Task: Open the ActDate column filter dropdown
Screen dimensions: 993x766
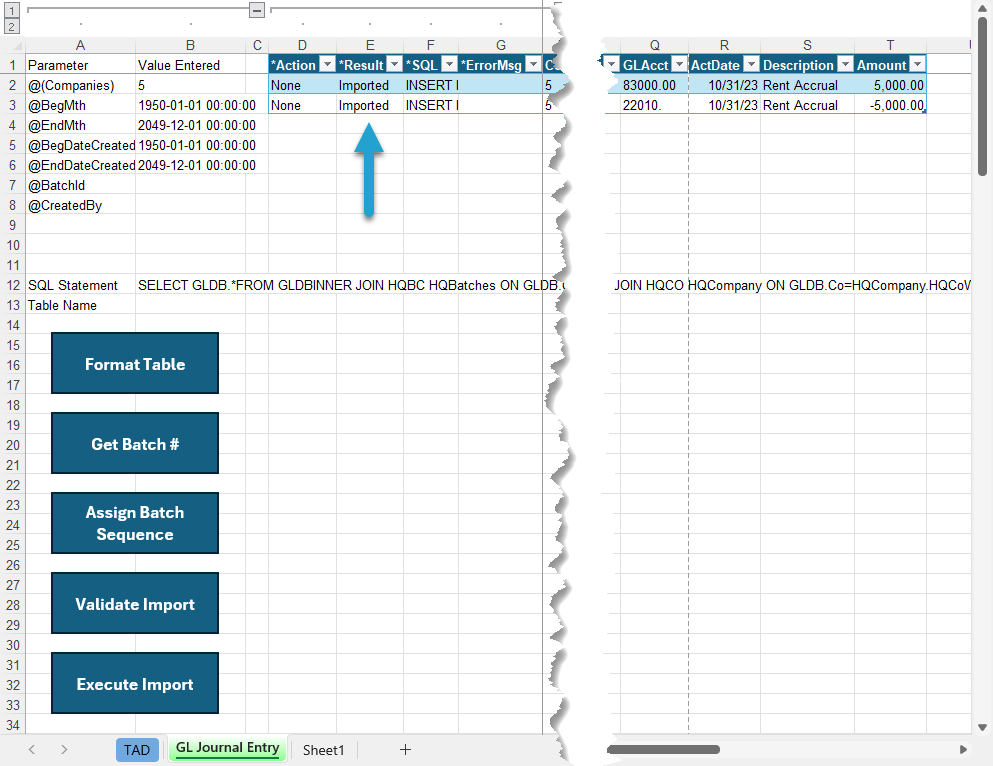Action: [751, 64]
